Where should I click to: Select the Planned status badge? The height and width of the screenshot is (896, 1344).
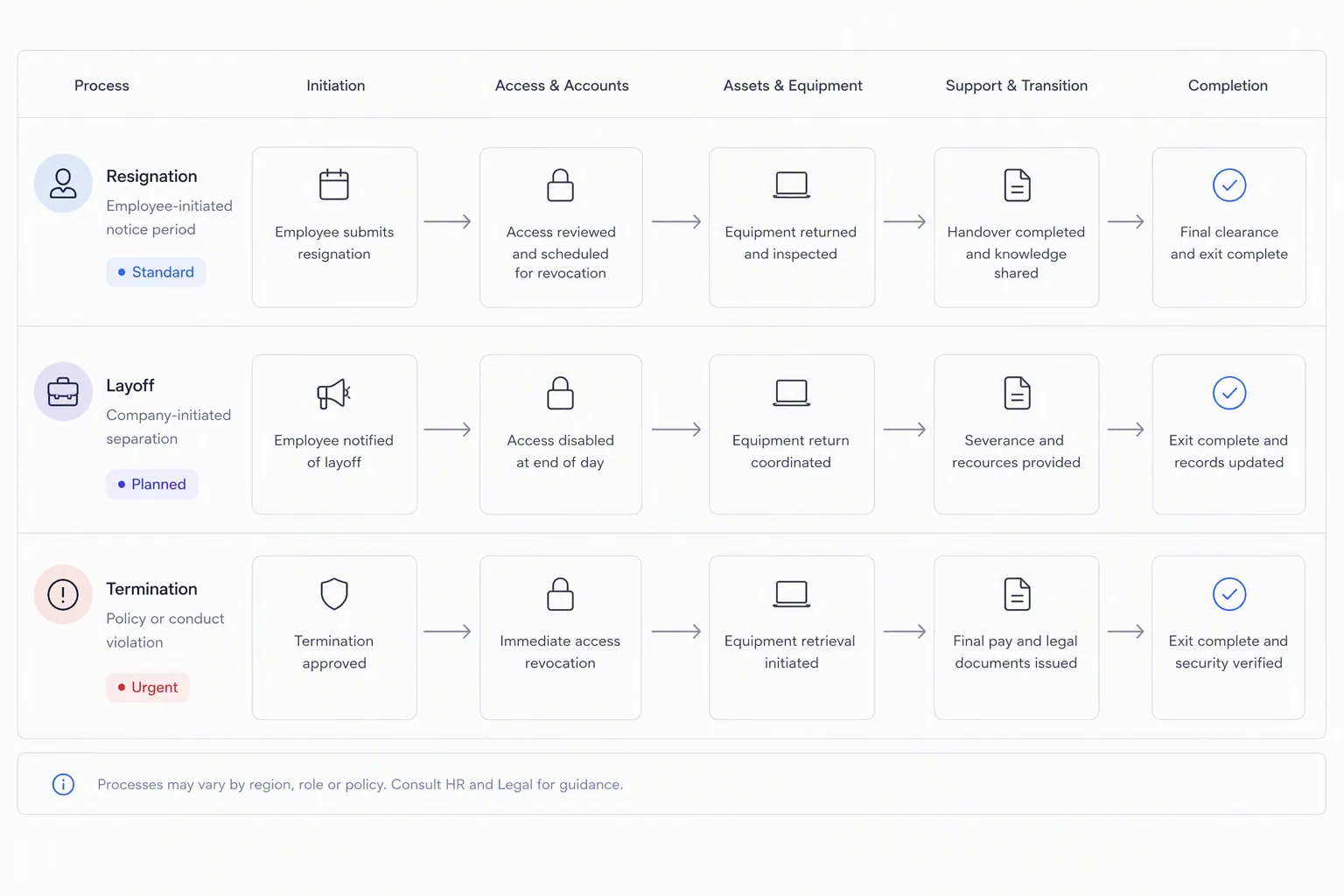pos(152,484)
